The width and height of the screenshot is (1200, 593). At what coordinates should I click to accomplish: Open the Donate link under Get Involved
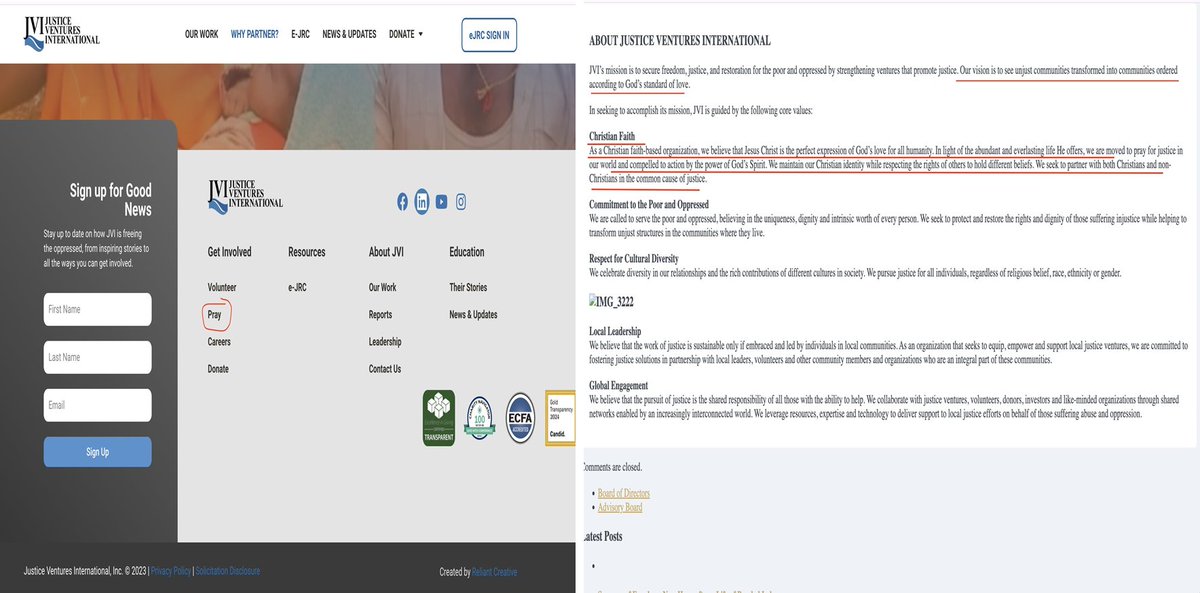point(218,369)
